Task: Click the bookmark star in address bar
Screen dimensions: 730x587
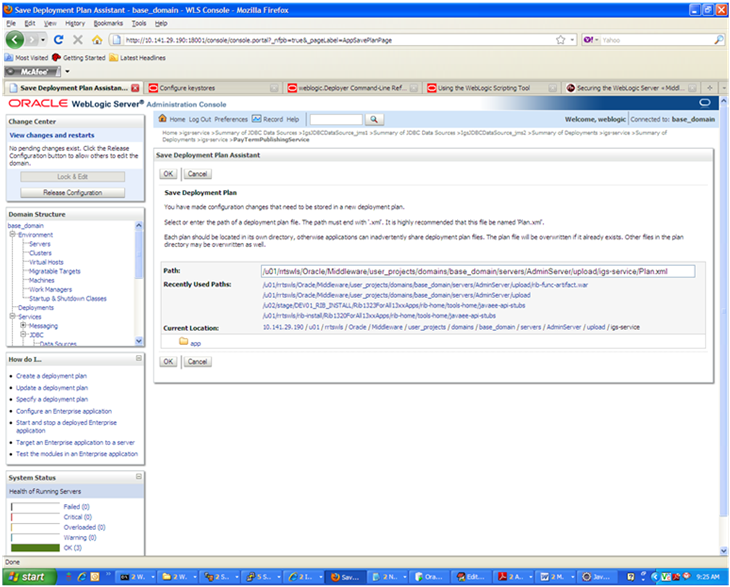Action: coord(561,40)
